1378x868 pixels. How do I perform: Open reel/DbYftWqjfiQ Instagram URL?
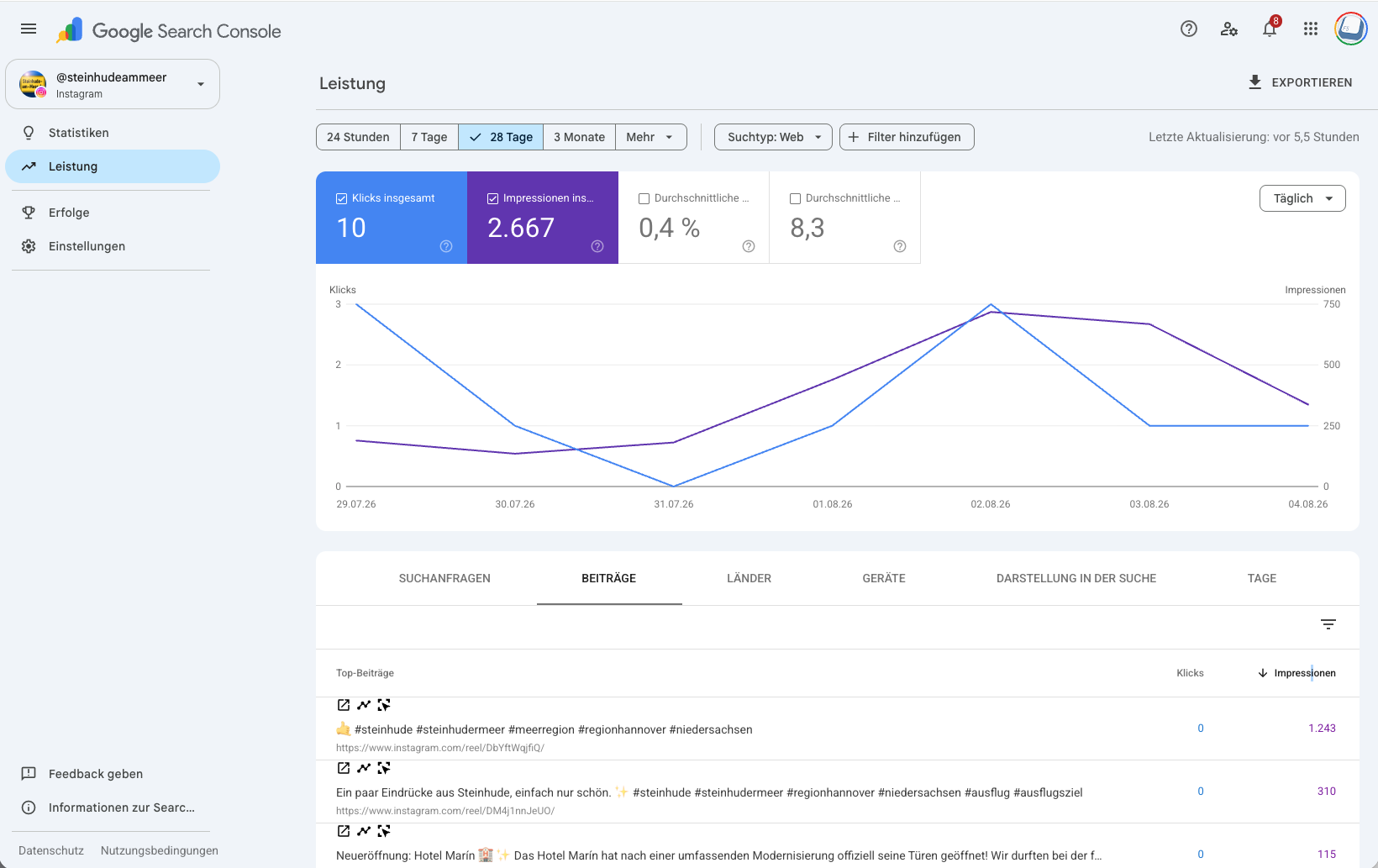click(x=440, y=748)
